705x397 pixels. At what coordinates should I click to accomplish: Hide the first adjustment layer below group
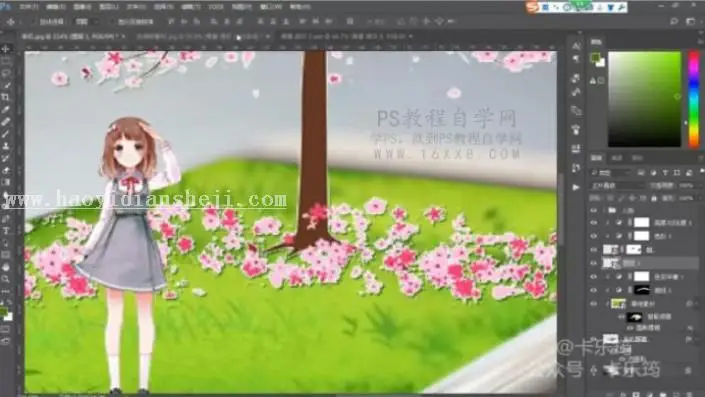594,223
